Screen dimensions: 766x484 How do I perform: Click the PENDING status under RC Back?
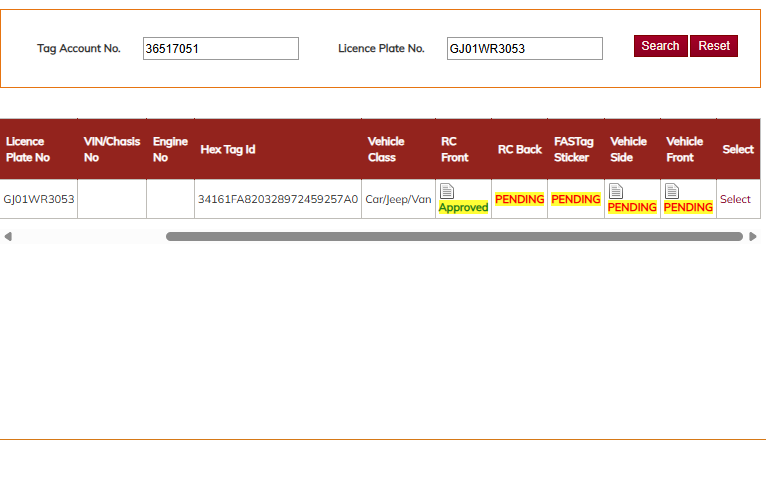click(519, 199)
